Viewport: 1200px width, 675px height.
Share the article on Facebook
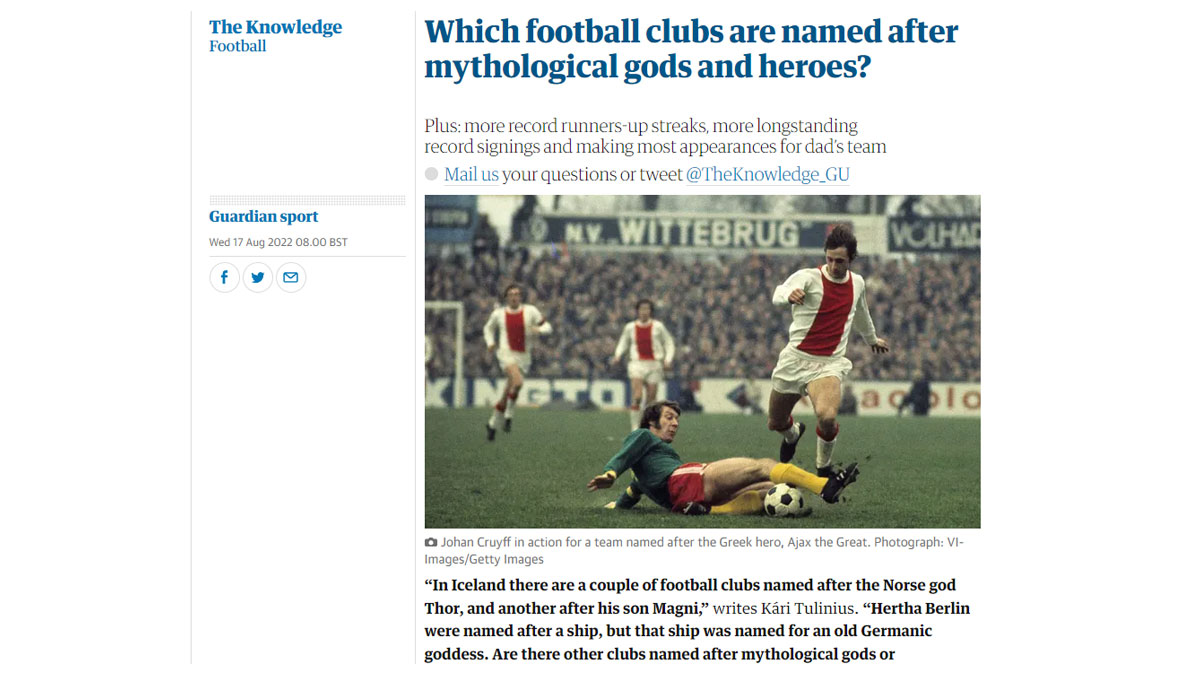coord(224,277)
